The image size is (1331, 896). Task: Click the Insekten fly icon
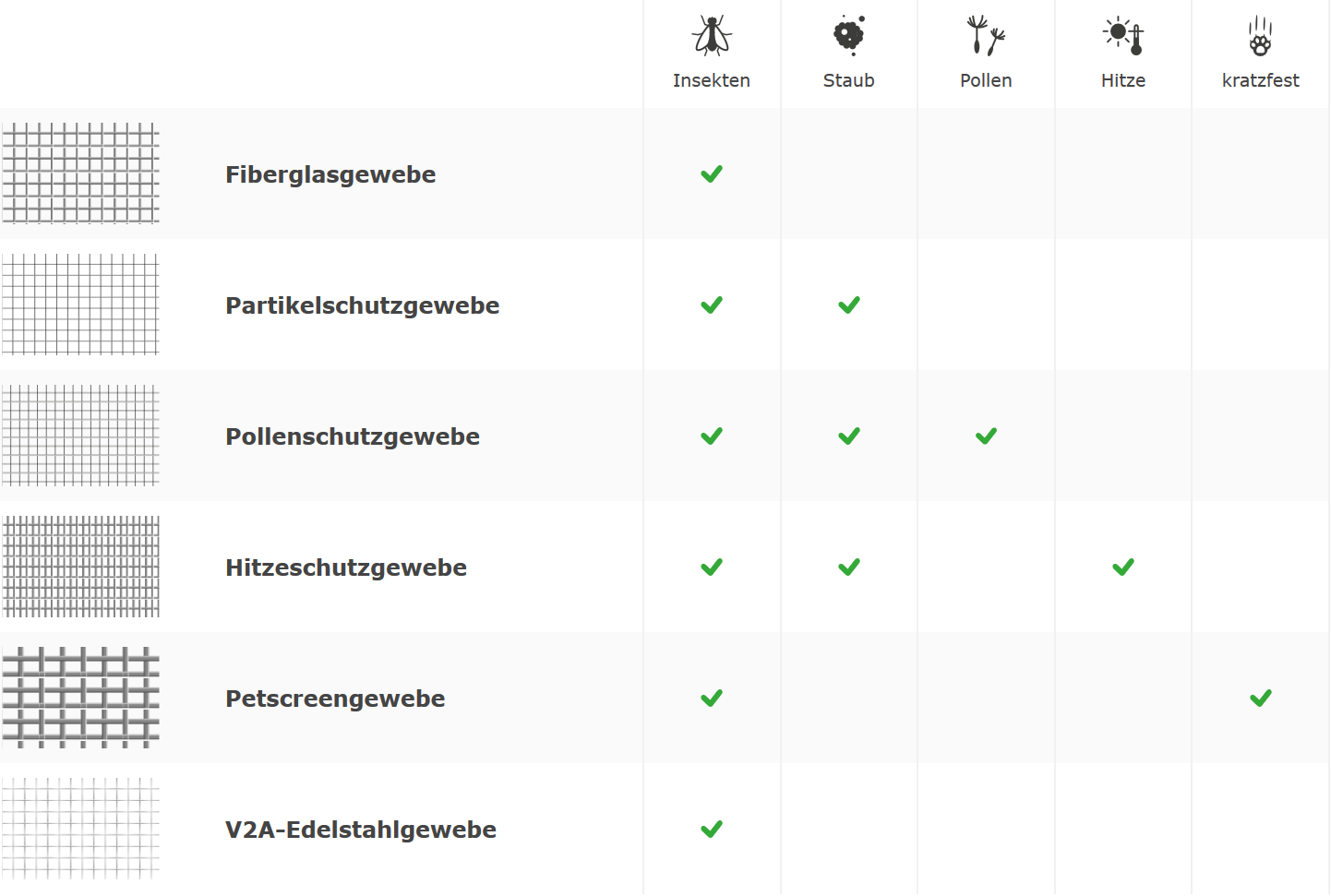click(712, 36)
